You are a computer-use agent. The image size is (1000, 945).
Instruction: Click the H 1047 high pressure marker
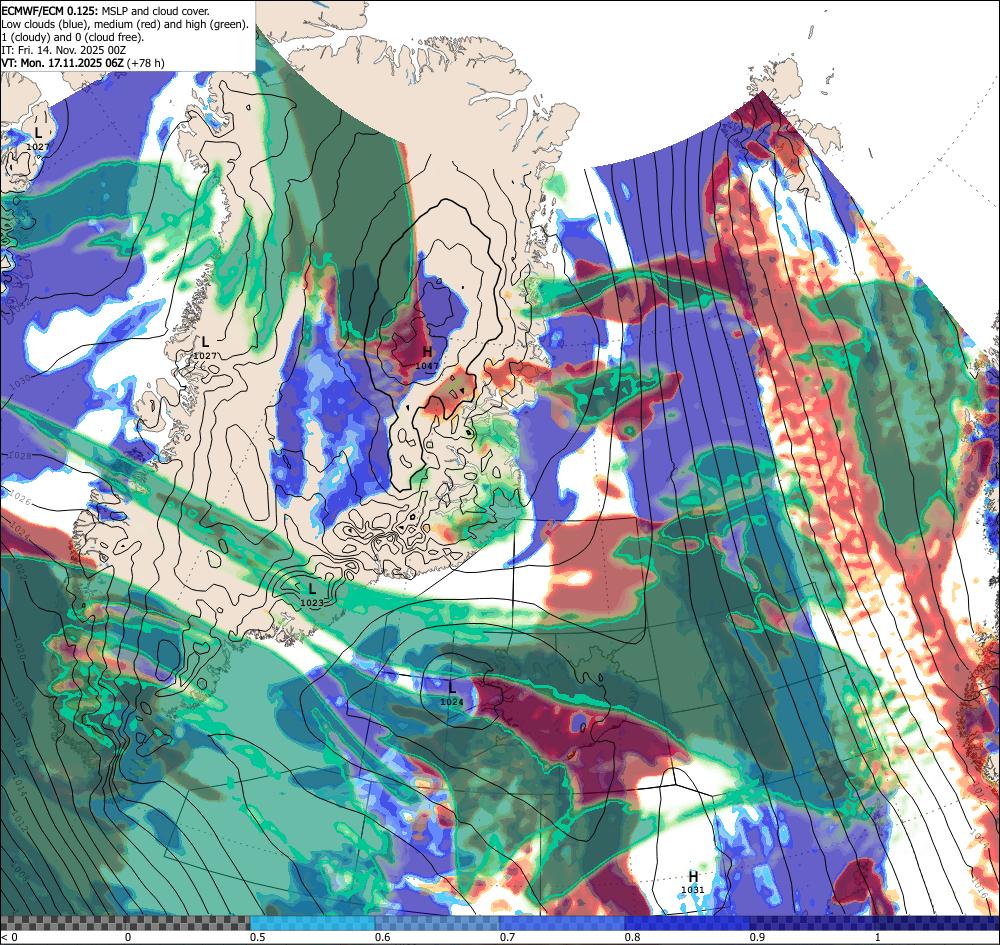(427, 358)
